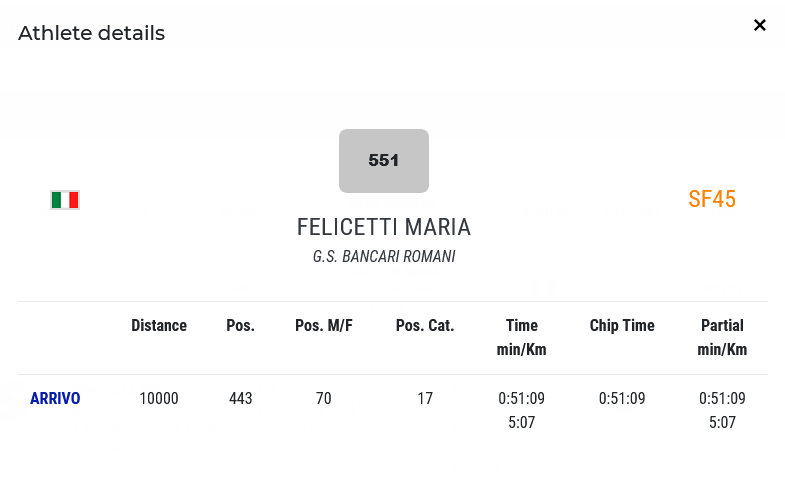Click the 10000 distance value

click(x=159, y=399)
